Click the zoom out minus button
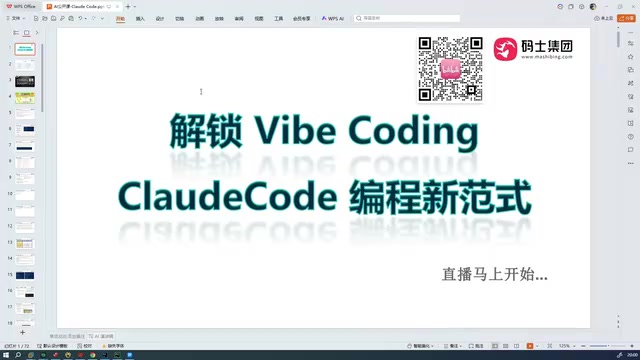Screen dimensions: 640x360 (x=583, y=346)
